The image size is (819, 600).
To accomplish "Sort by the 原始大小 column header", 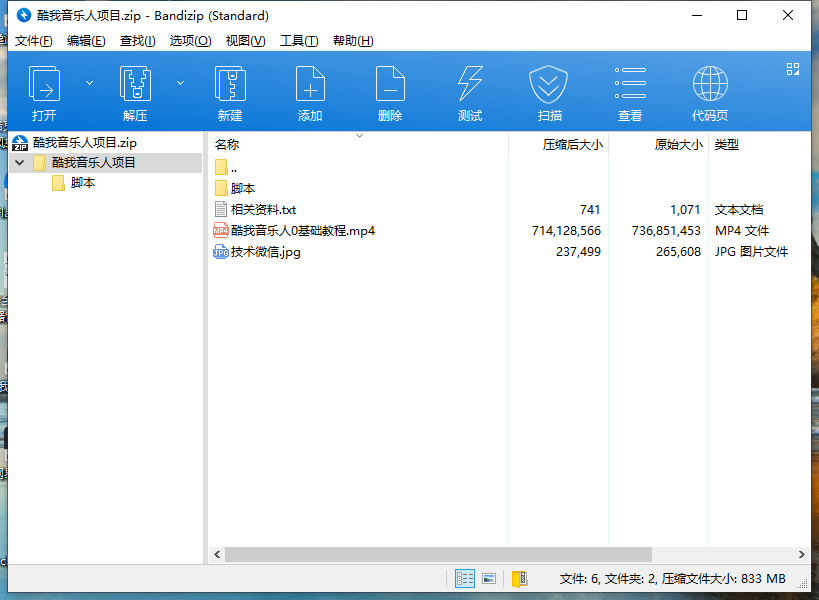I will click(x=678, y=145).
